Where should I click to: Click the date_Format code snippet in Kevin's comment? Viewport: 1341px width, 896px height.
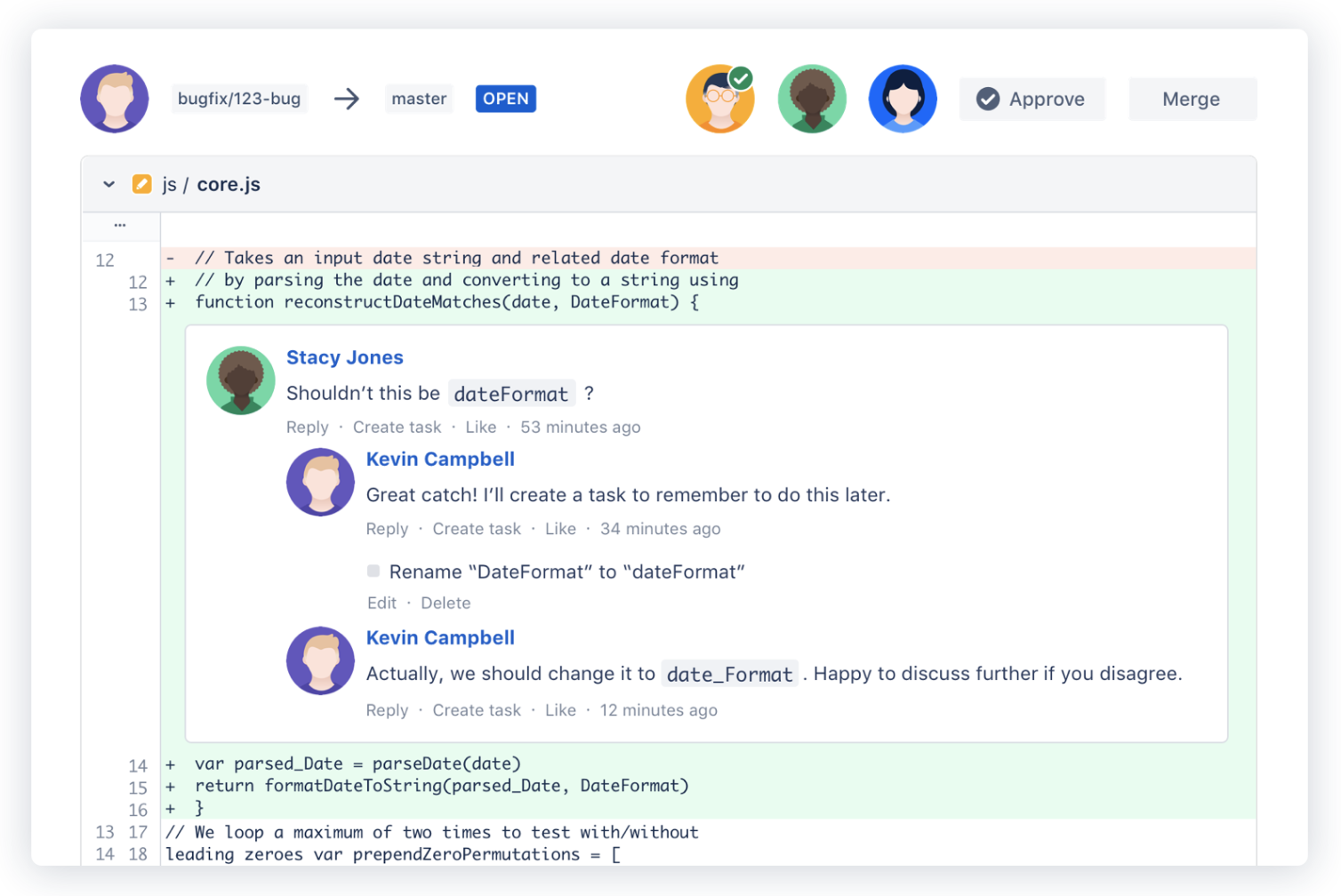pyautogui.click(x=729, y=674)
